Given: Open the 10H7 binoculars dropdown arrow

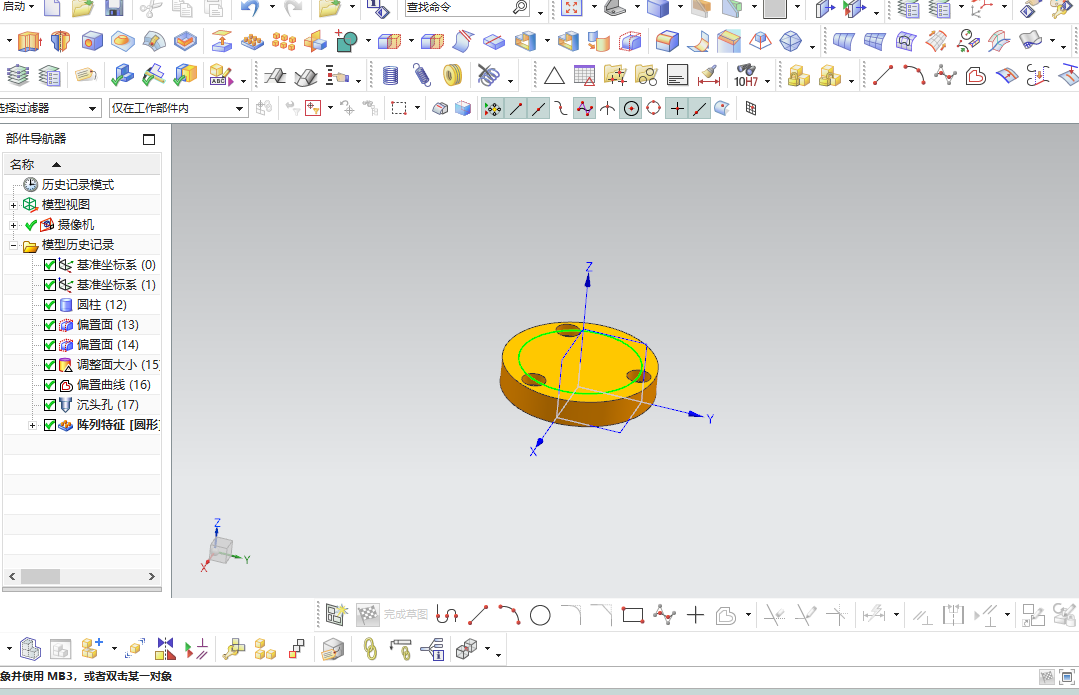Looking at the screenshot, I should pos(767,82).
